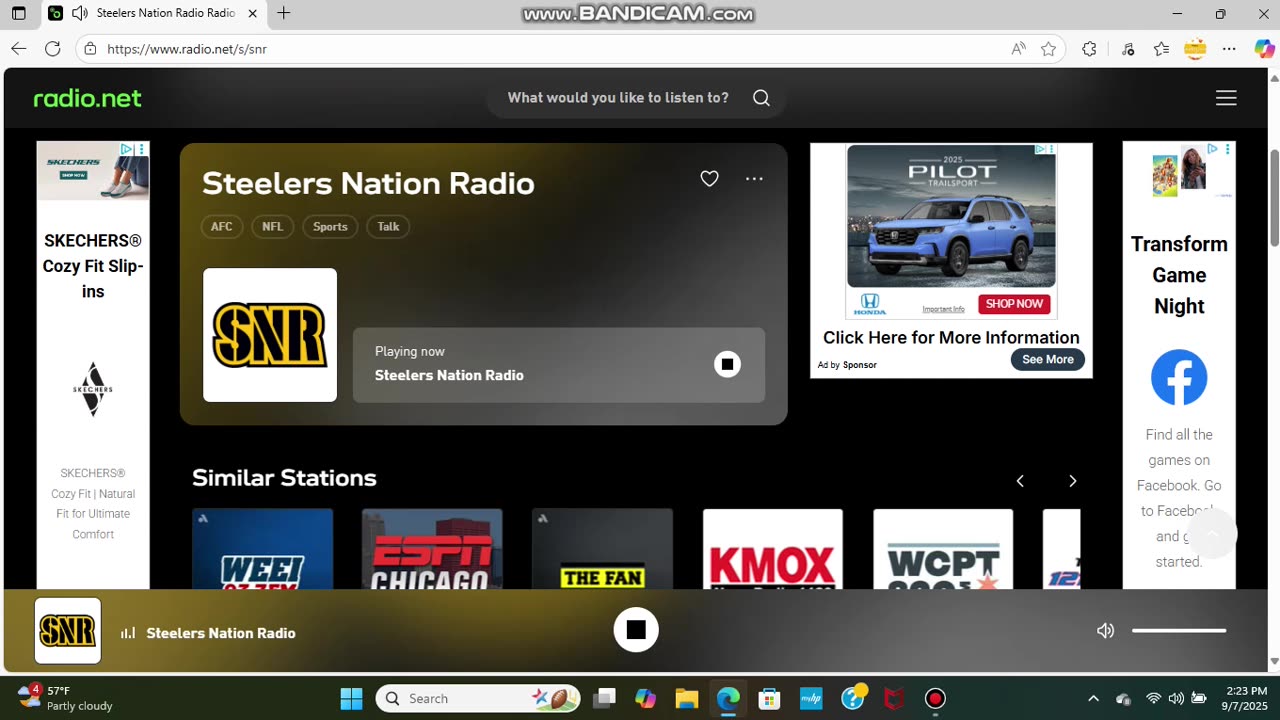Open the ESPN Chicago similar station

tap(432, 549)
